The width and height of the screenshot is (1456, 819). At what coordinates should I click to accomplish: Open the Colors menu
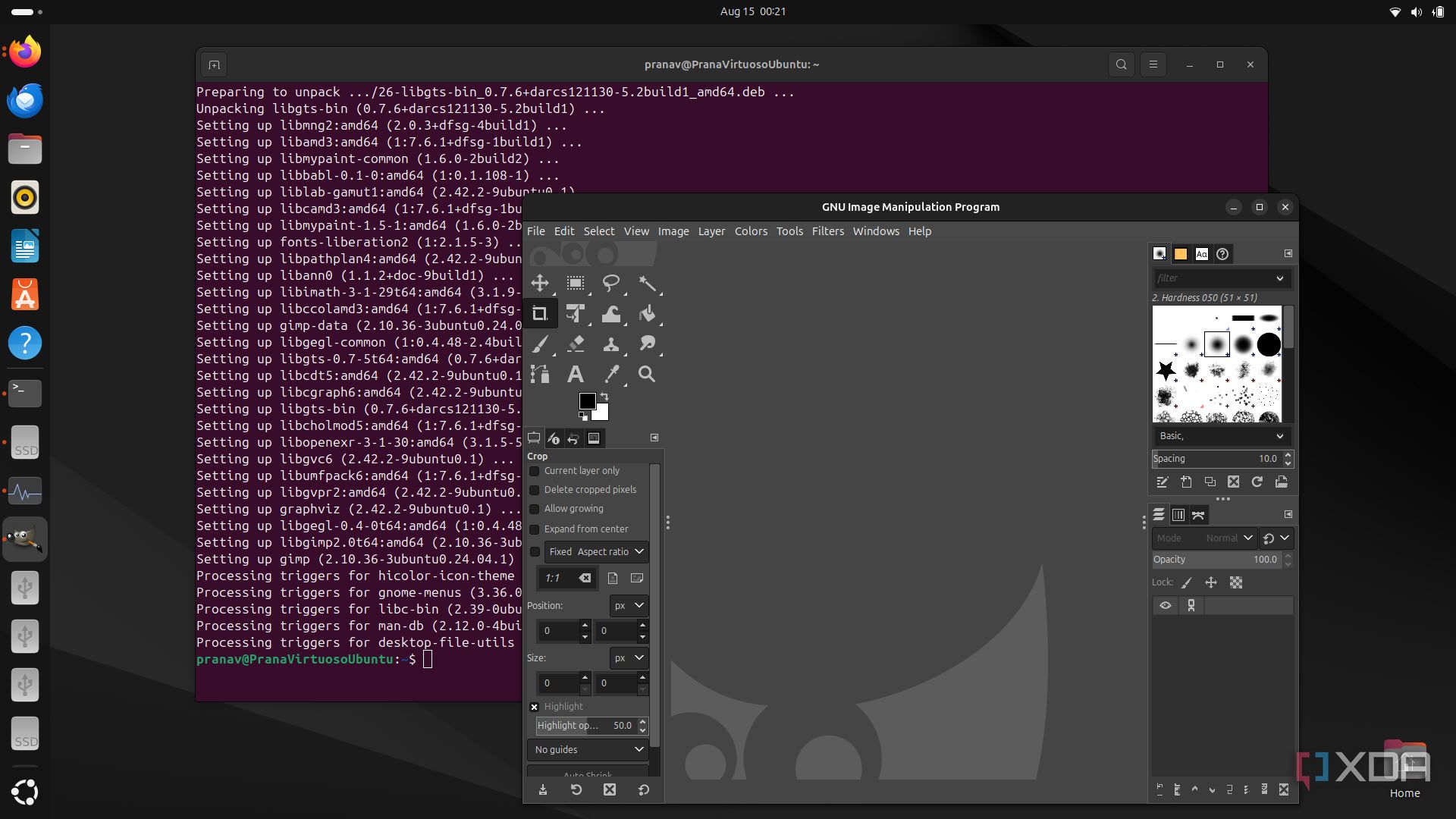(751, 231)
